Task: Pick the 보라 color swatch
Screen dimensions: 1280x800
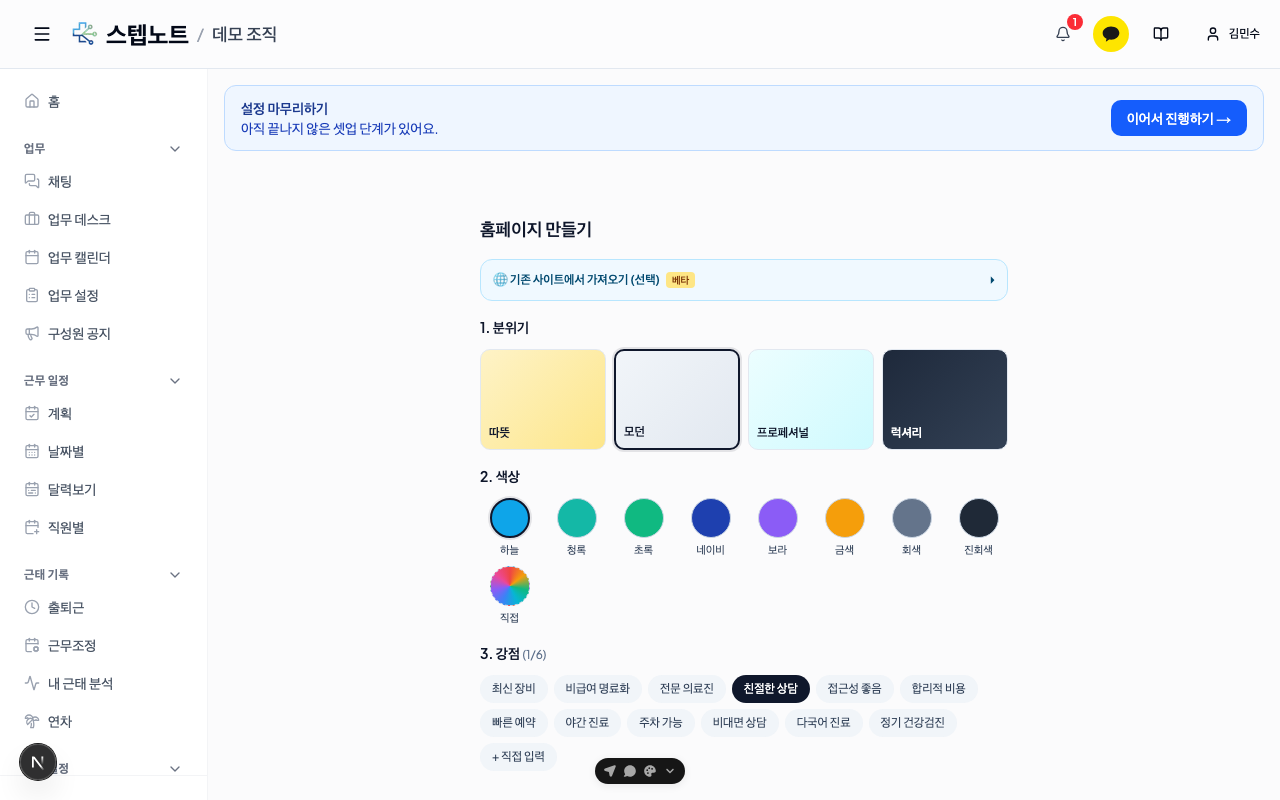Action: 778,518
